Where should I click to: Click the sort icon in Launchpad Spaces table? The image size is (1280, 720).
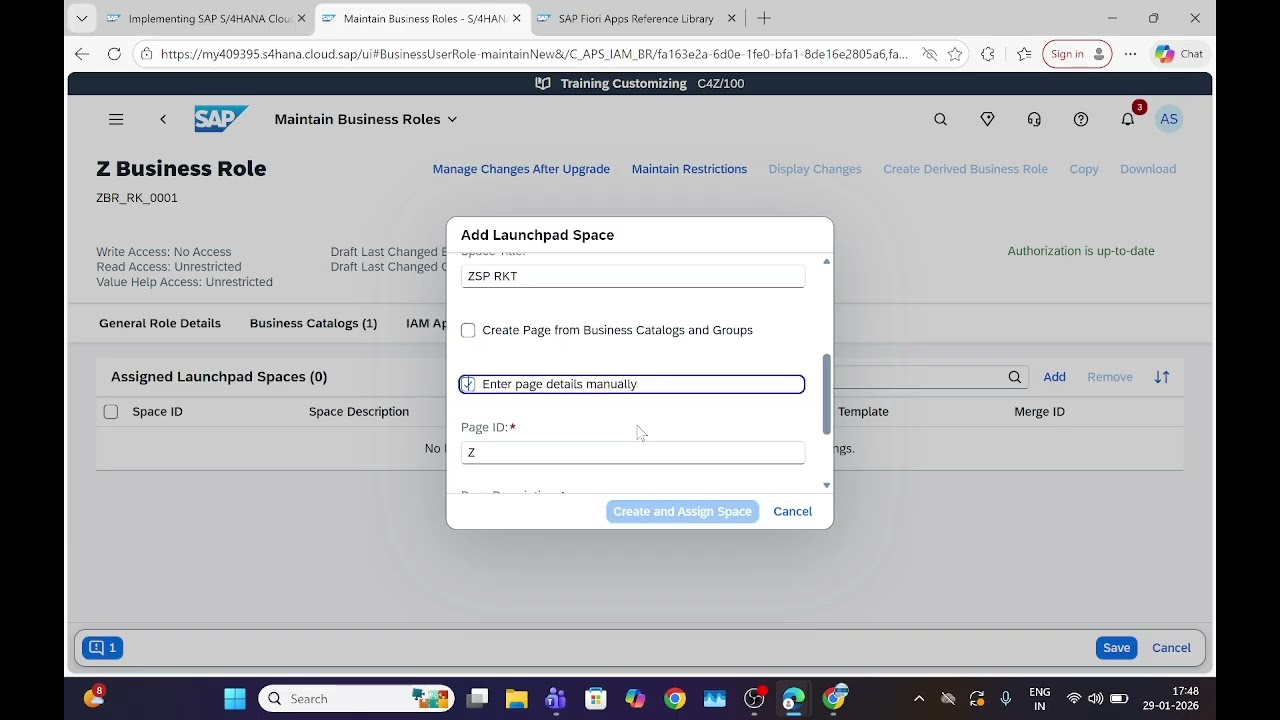(x=1162, y=377)
